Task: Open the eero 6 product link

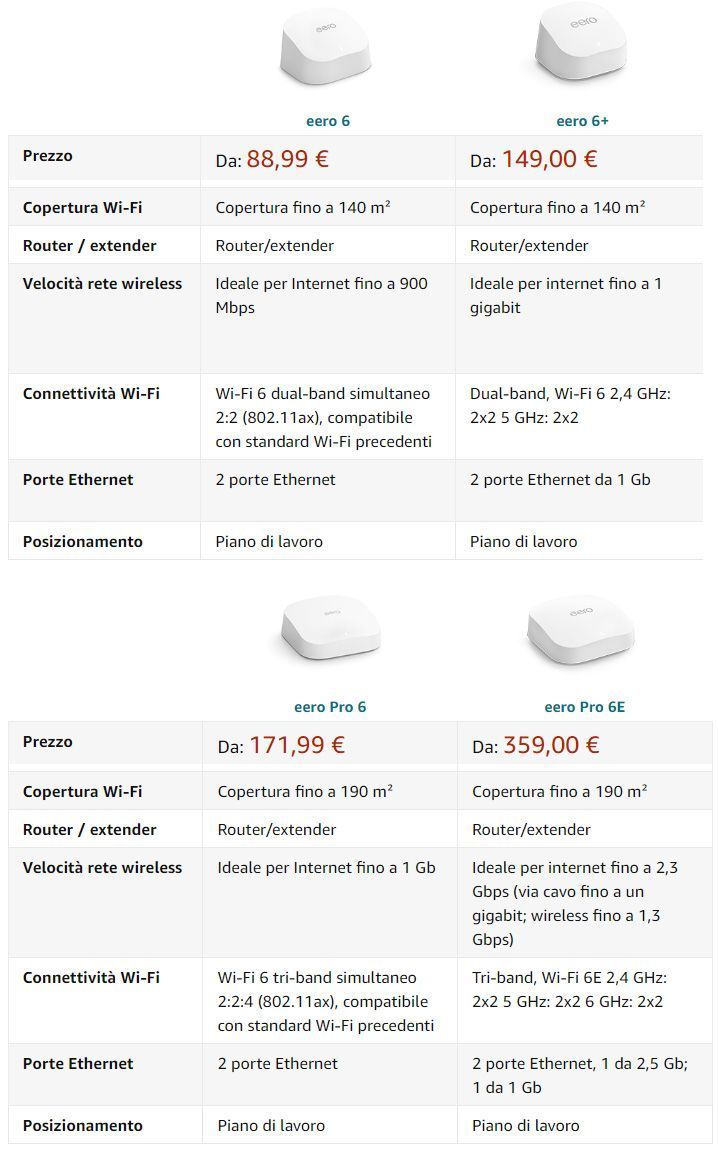Action: pos(328,121)
